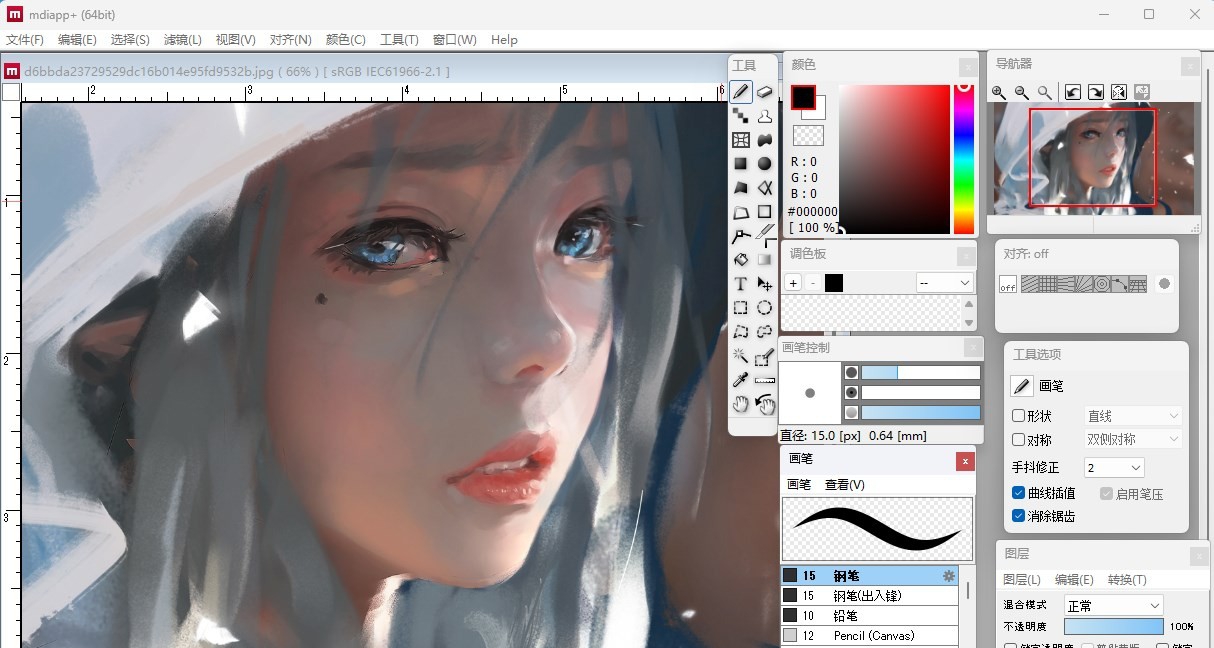Open the 文件(F) menu
Image resolution: width=1214 pixels, height=648 pixels.
pos(25,40)
